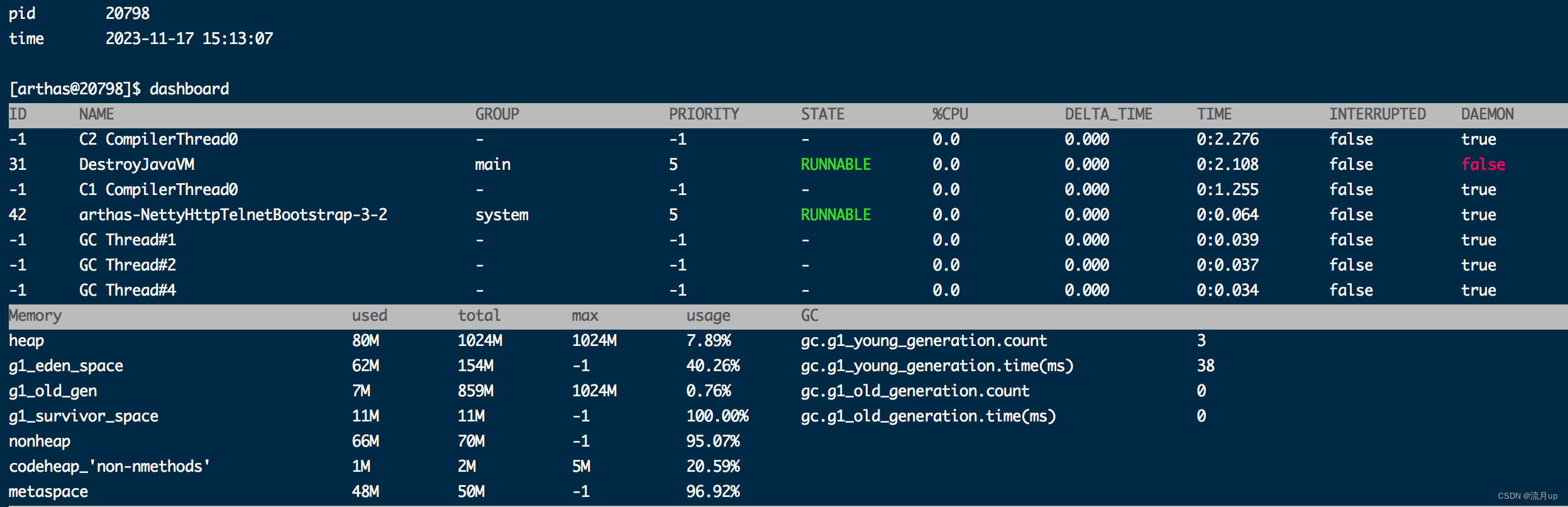Click heap used value 80M
Viewport: 1568px width, 507px height.
365,340
